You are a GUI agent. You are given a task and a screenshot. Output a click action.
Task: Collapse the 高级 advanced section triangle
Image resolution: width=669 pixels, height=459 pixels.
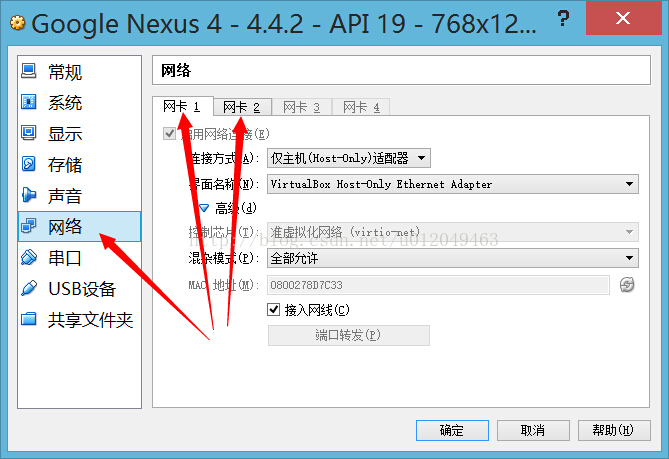(x=204, y=208)
